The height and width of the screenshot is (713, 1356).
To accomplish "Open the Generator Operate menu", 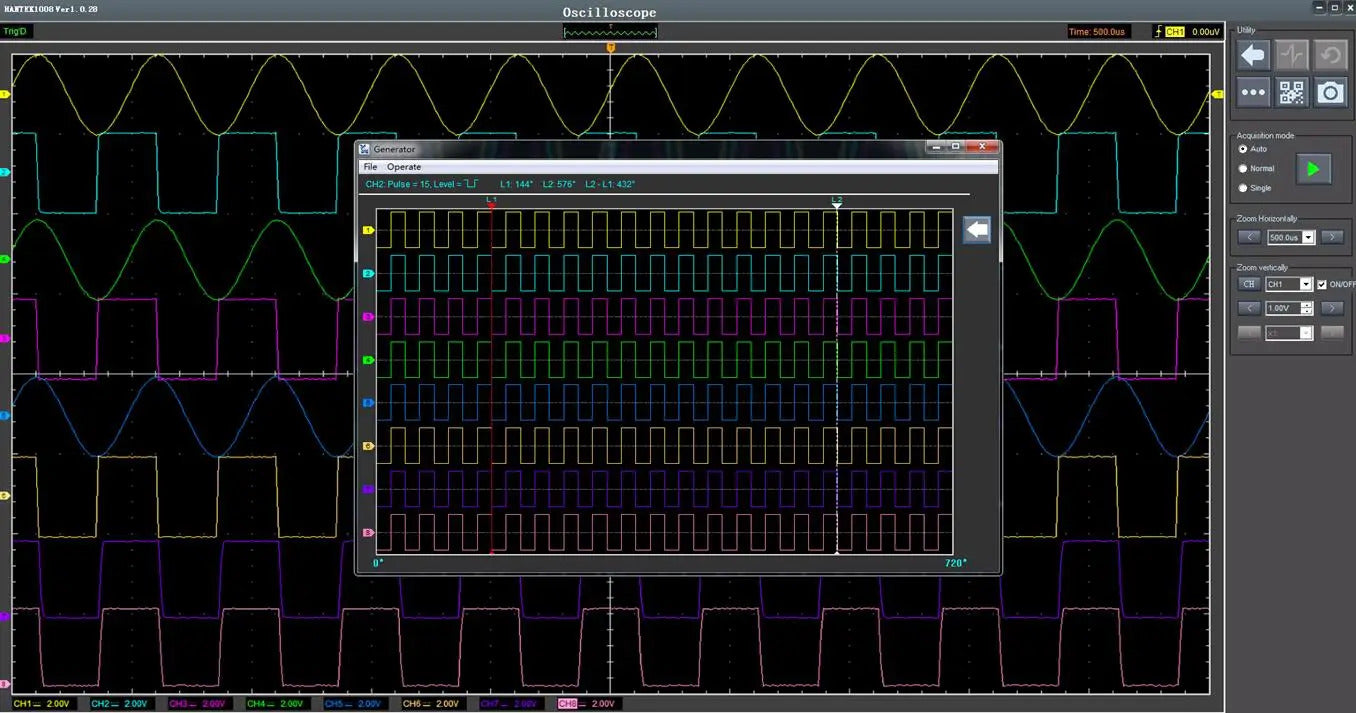I will (x=404, y=167).
